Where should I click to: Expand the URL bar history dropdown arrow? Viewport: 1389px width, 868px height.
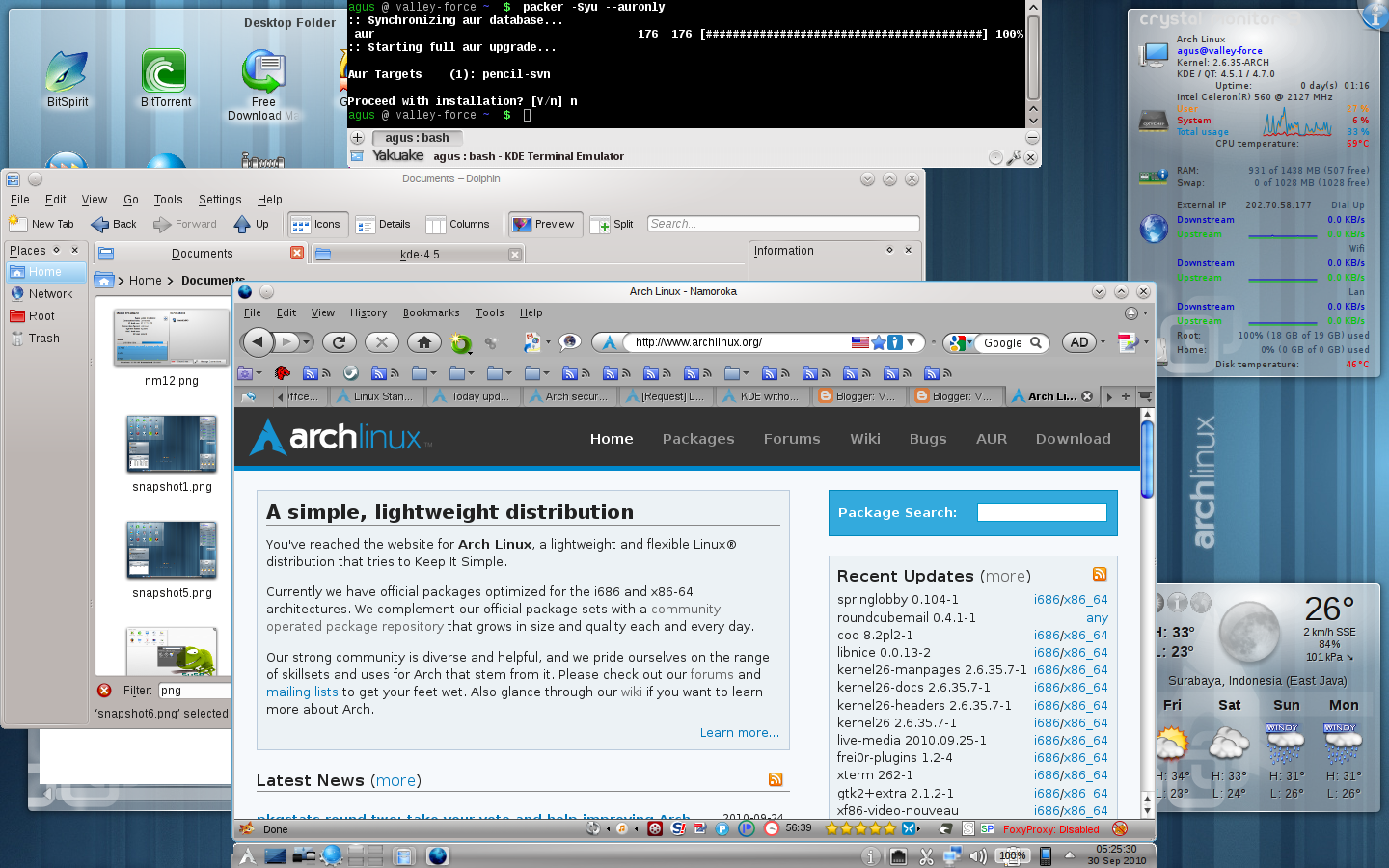[911, 342]
